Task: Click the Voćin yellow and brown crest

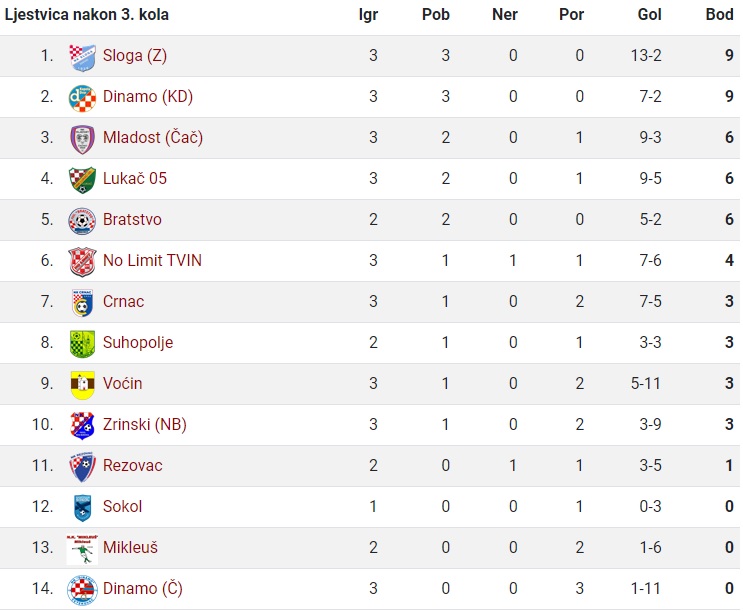Action: pos(82,385)
